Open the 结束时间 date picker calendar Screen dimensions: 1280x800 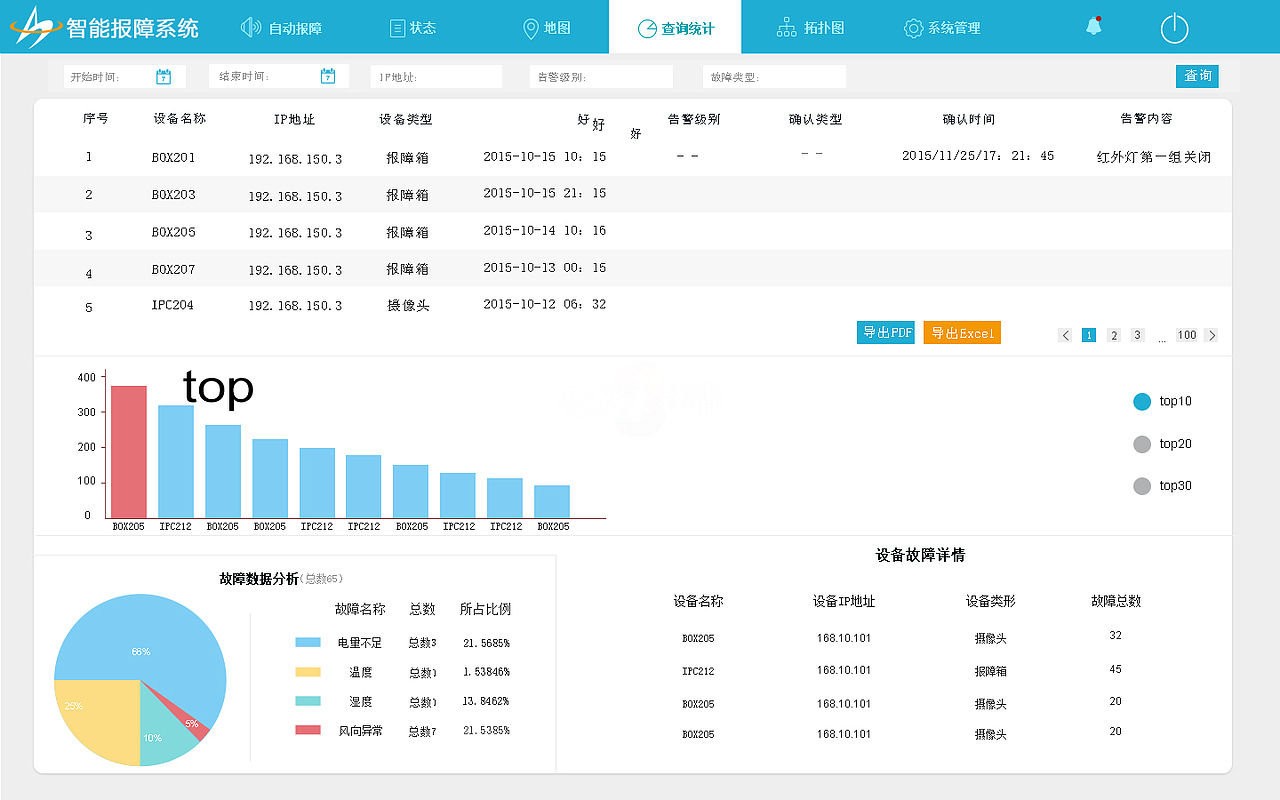coord(327,75)
